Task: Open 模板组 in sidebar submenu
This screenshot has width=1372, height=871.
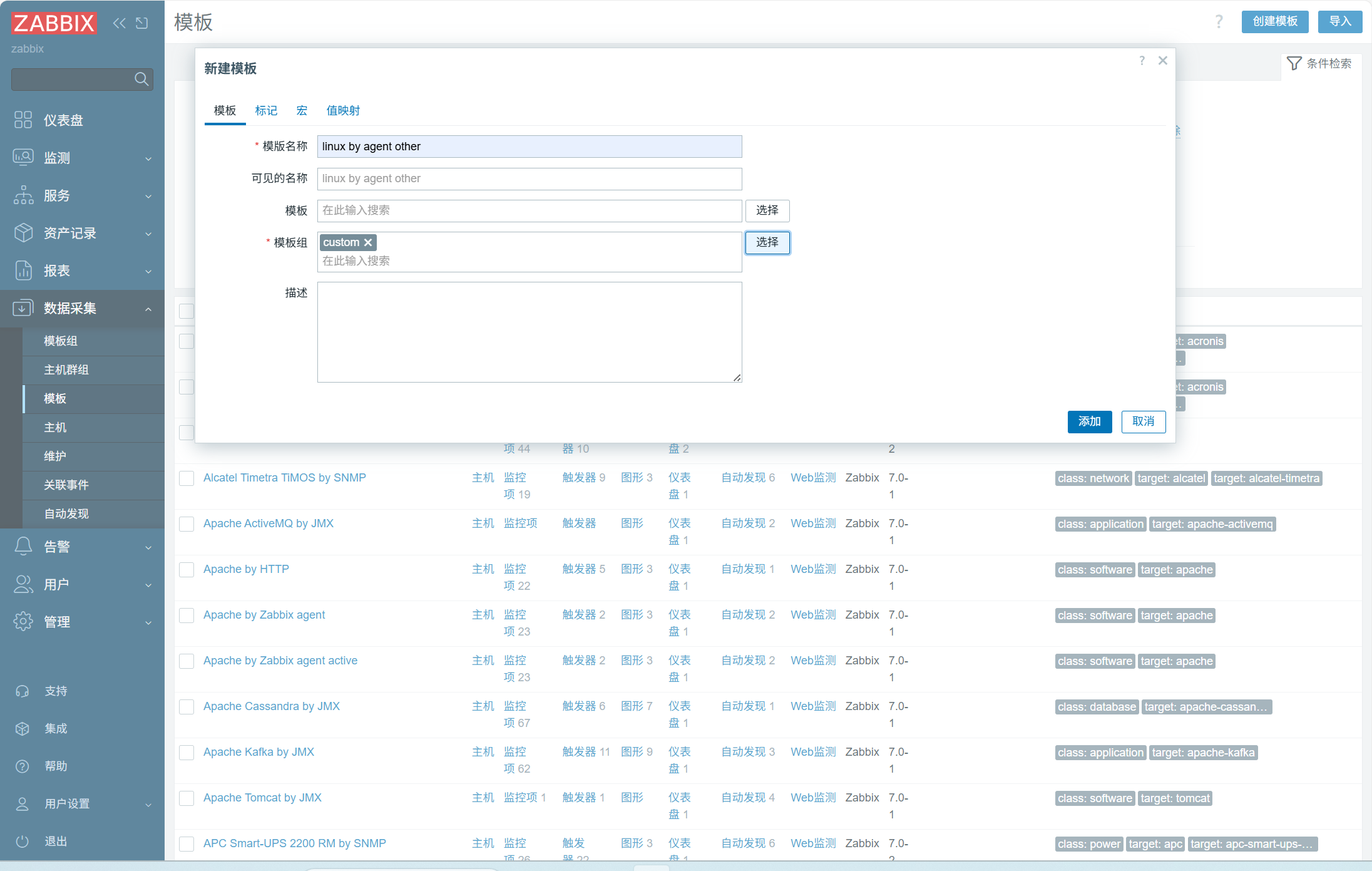Action: 61,341
